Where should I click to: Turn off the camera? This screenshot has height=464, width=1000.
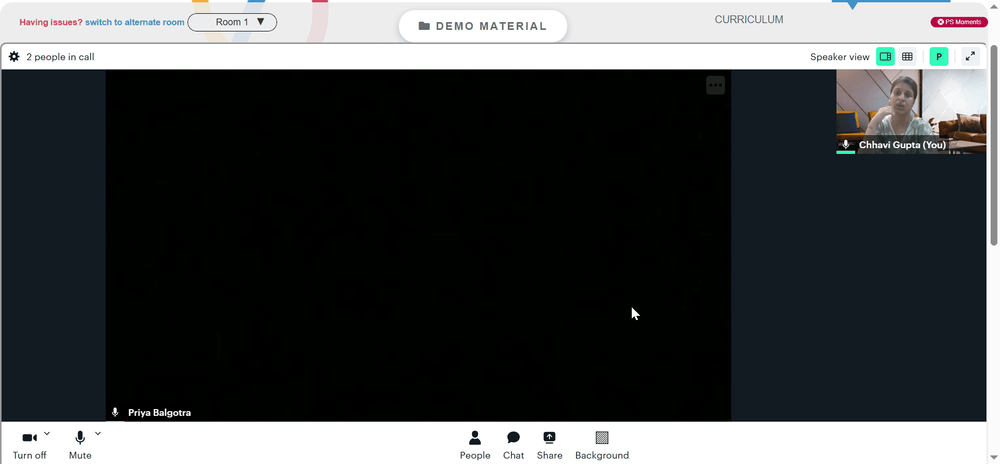[29, 446]
